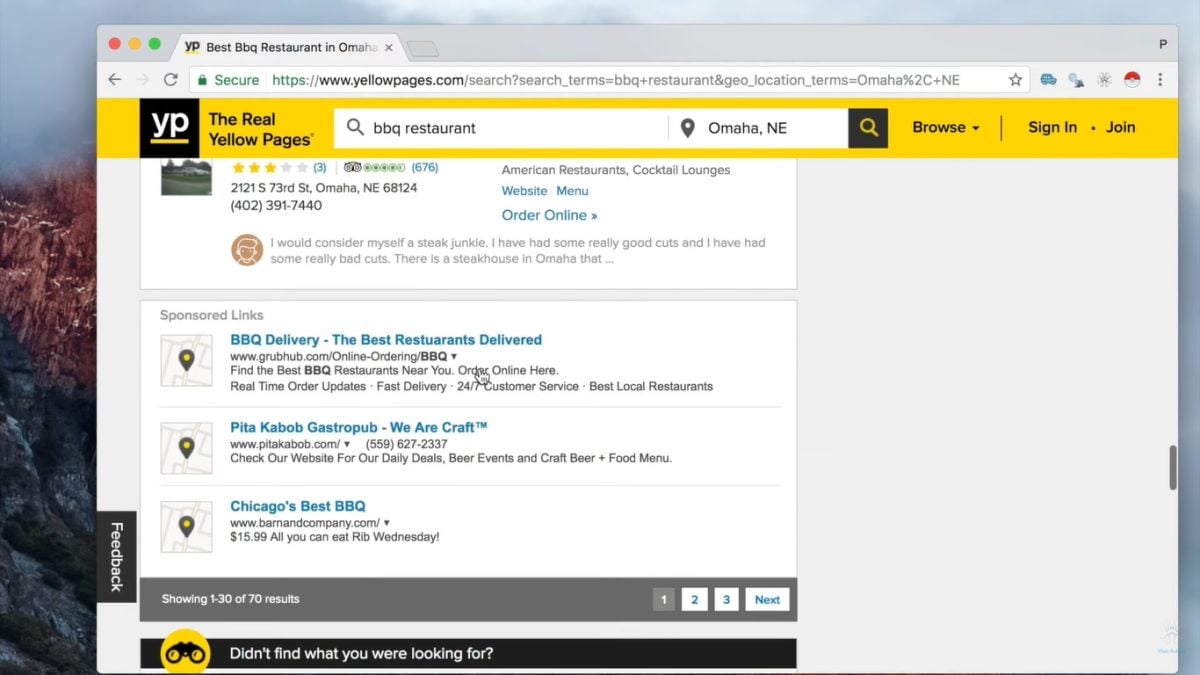This screenshot has width=1200, height=675.
Task: Click the bbq restaurant search field
Action: coord(510,128)
